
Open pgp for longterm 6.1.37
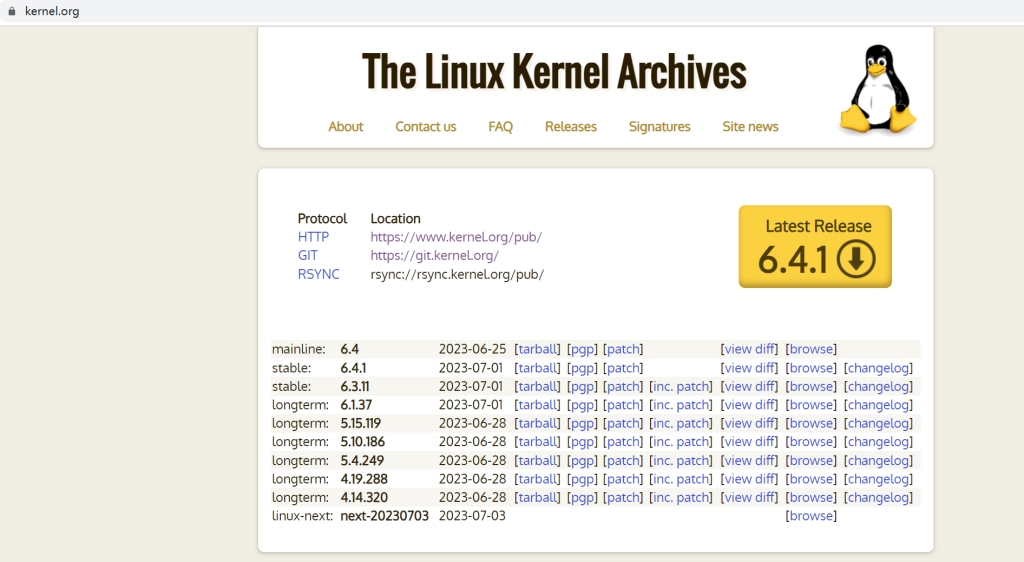(582, 405)
